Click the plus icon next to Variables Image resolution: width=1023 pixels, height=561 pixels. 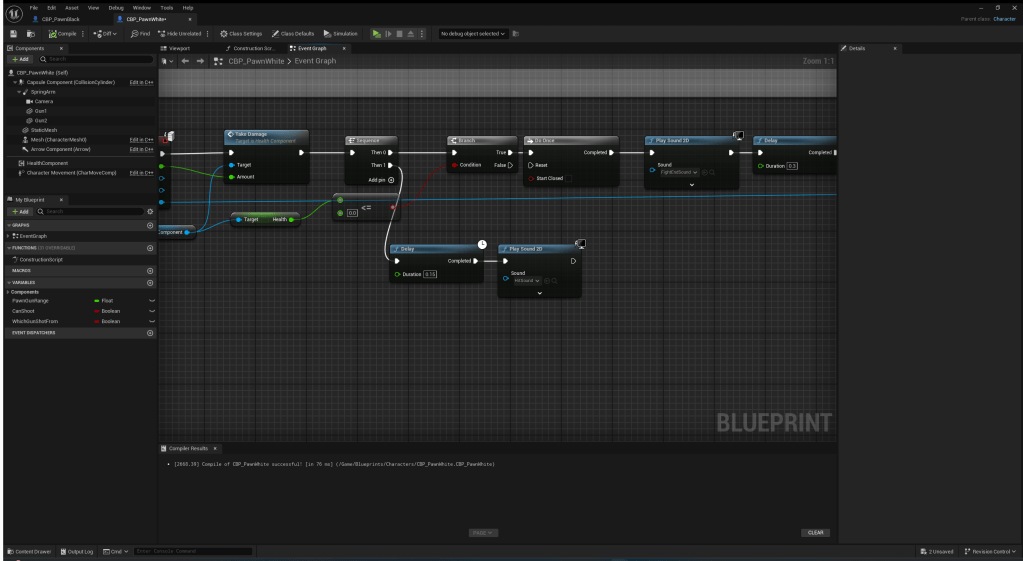pos(150,282)
